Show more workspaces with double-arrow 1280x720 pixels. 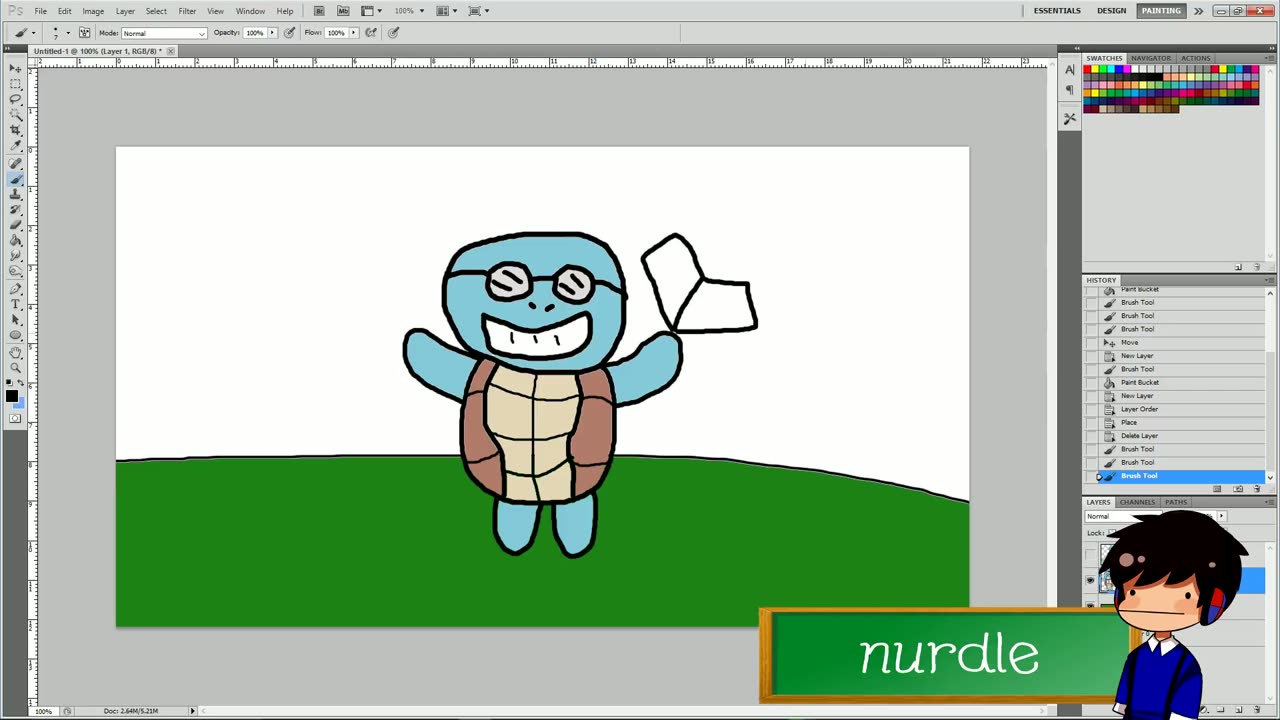click(x=1198, y=11)
